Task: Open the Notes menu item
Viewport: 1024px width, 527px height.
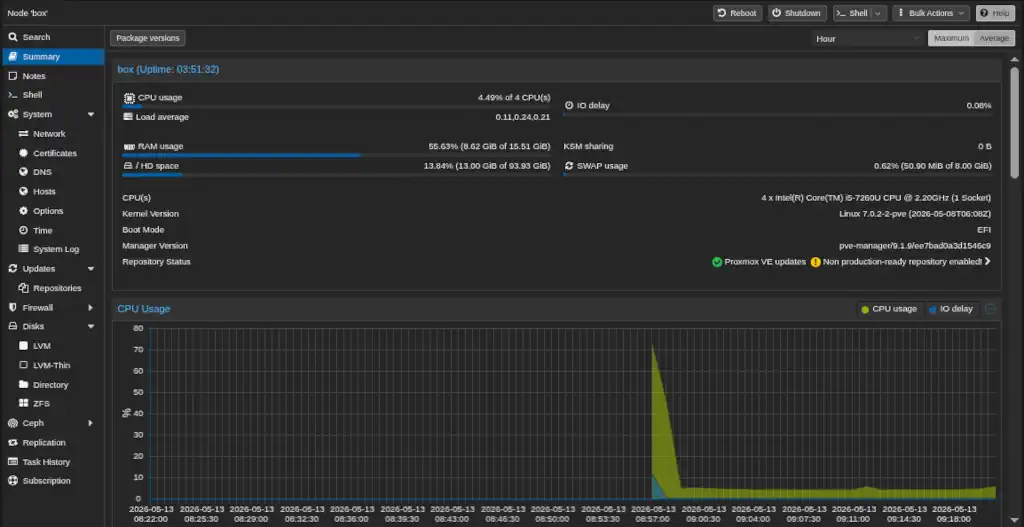Action: (x=53, y=76)
